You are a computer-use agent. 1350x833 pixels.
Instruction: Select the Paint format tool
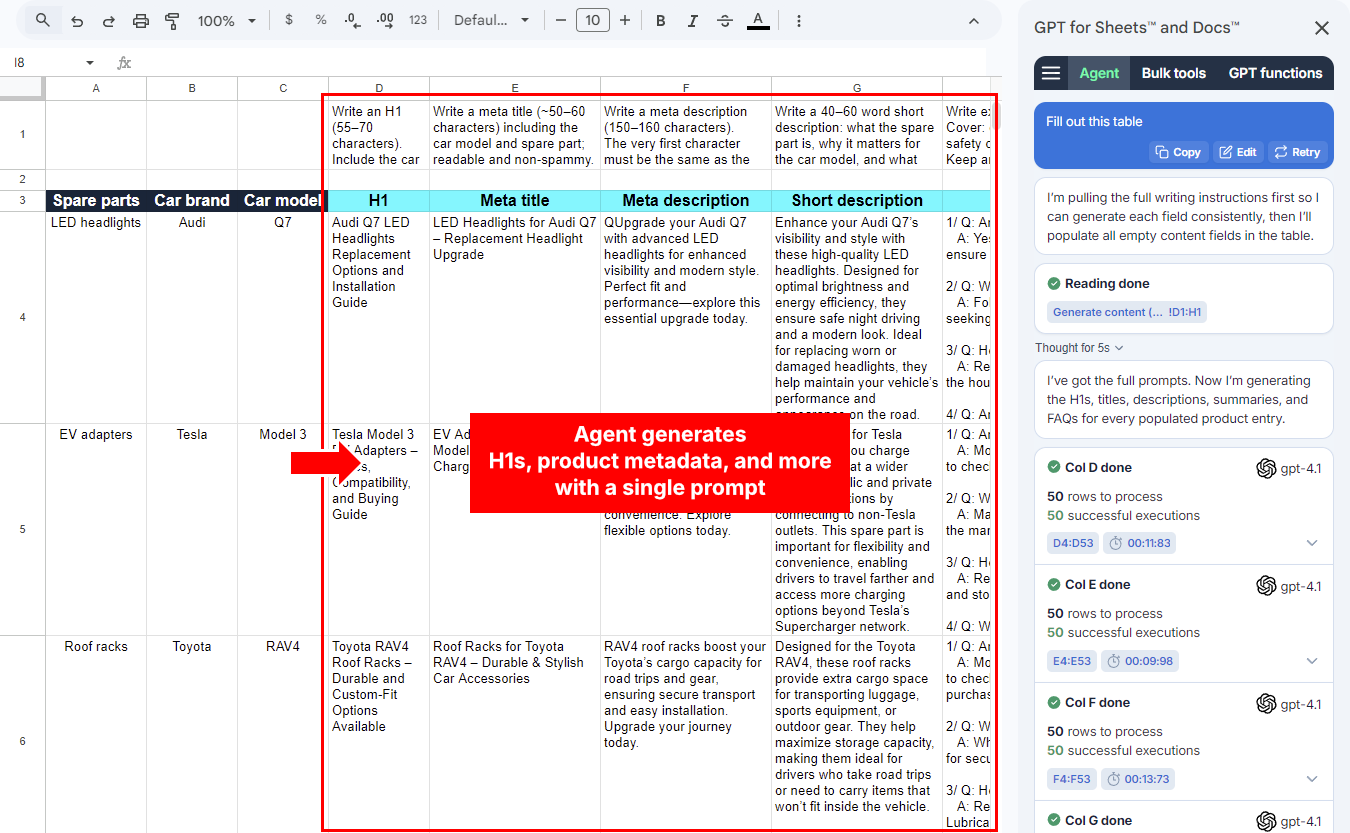[171, 19]
